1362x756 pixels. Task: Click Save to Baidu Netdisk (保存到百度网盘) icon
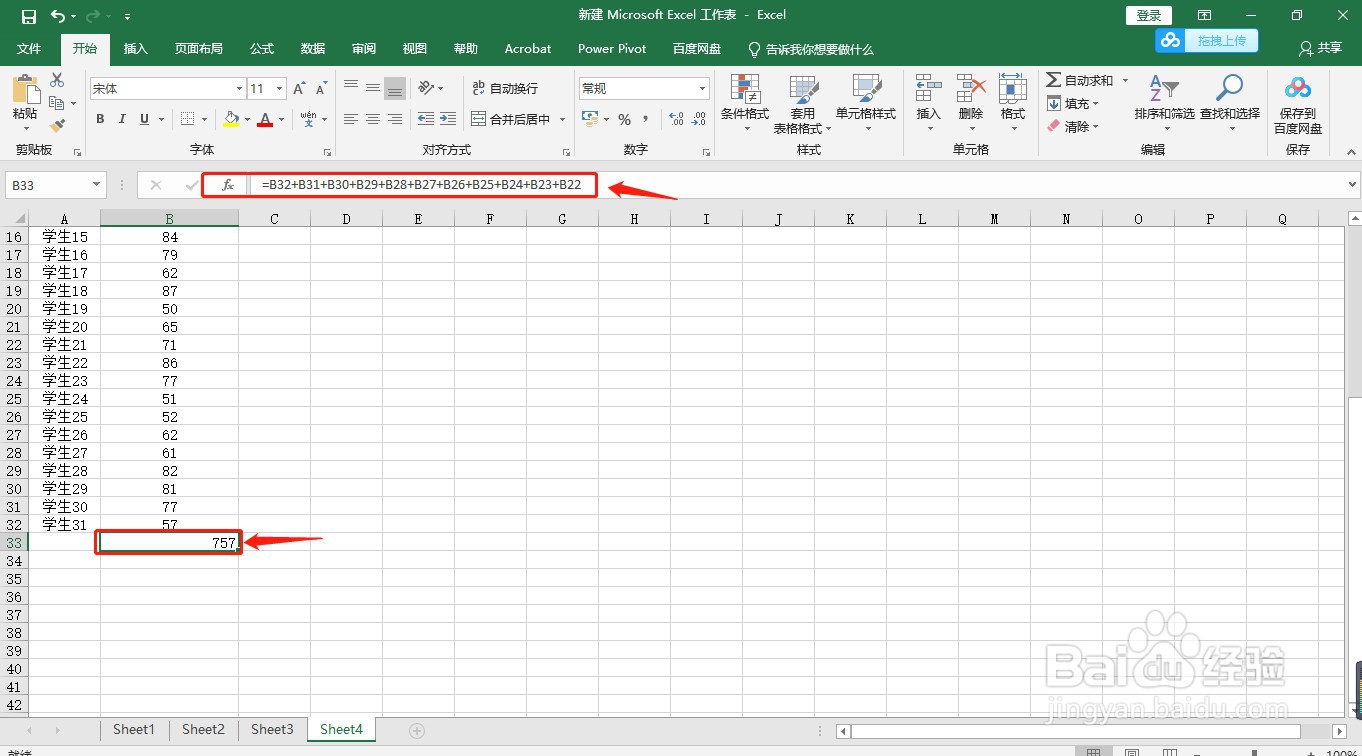(1298, 104)
